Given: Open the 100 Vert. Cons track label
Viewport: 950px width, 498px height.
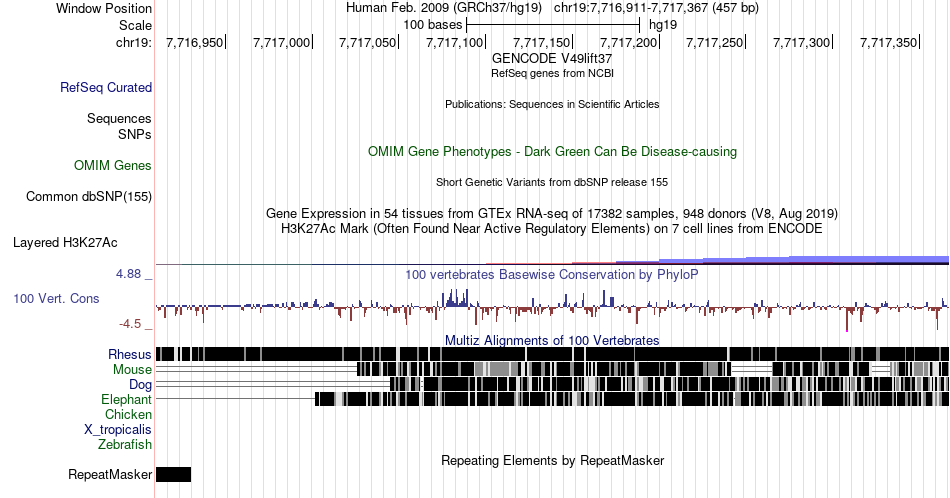Looking at the screenshot, I should coord(56,298).
